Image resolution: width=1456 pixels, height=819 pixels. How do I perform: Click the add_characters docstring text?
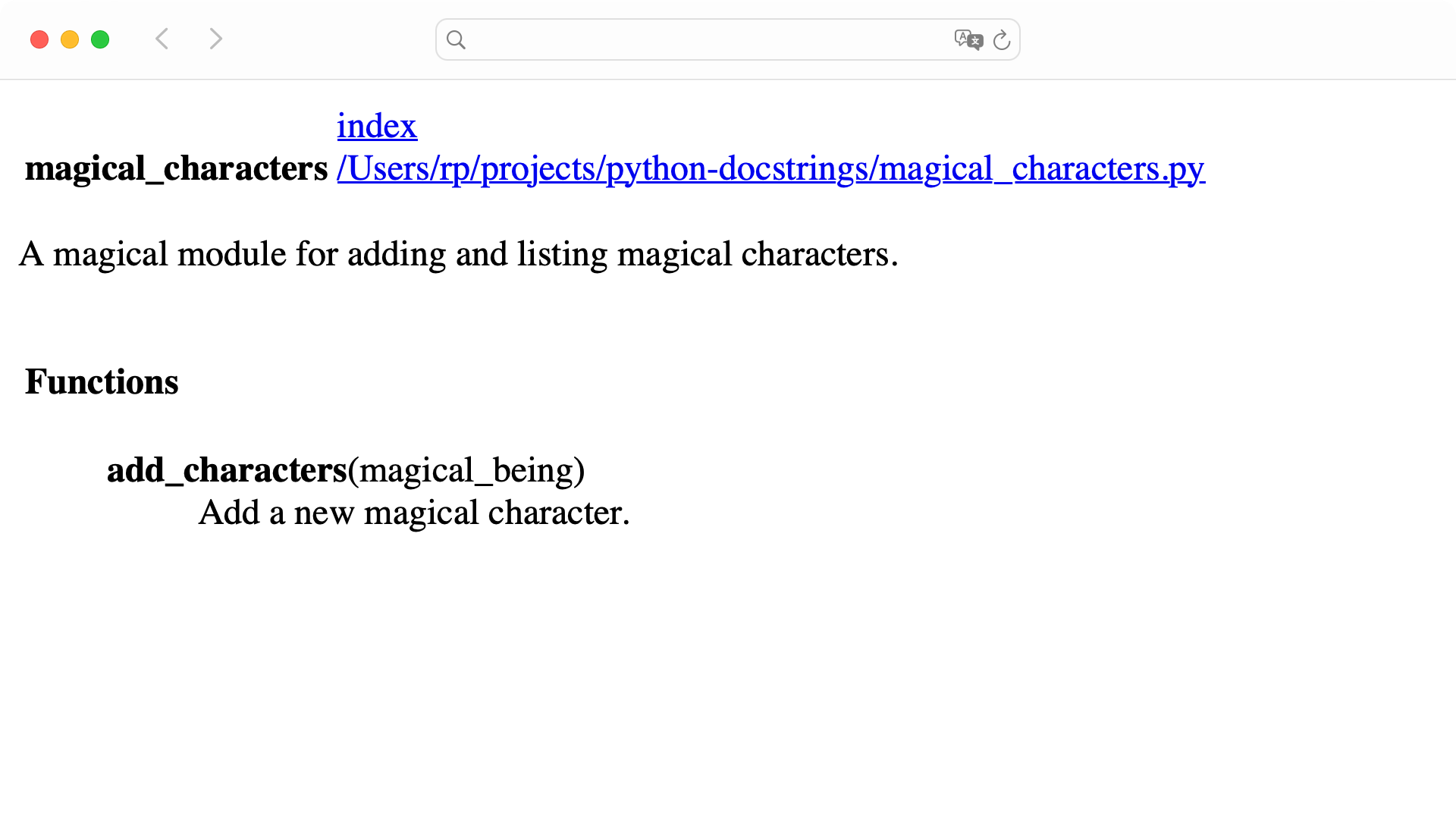coord(414,513)
